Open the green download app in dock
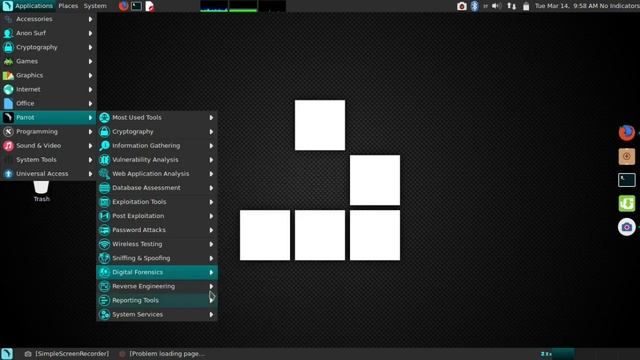This screenshot has width=640, height=360. 627,203
